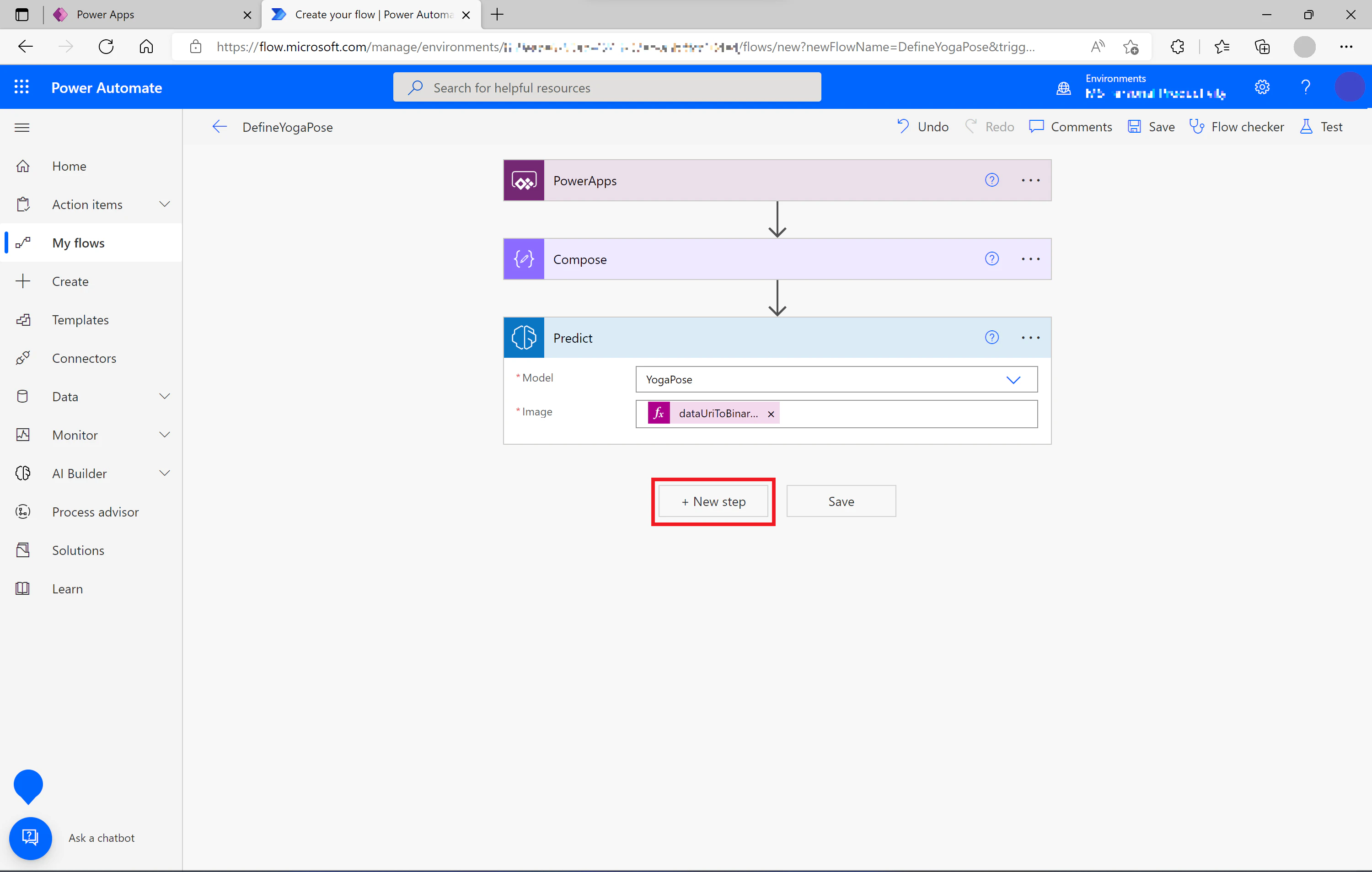The image size is (1372, 872).
Task: Open the Model dropdown showing YogaPose
Action: [x=836, y=380]
